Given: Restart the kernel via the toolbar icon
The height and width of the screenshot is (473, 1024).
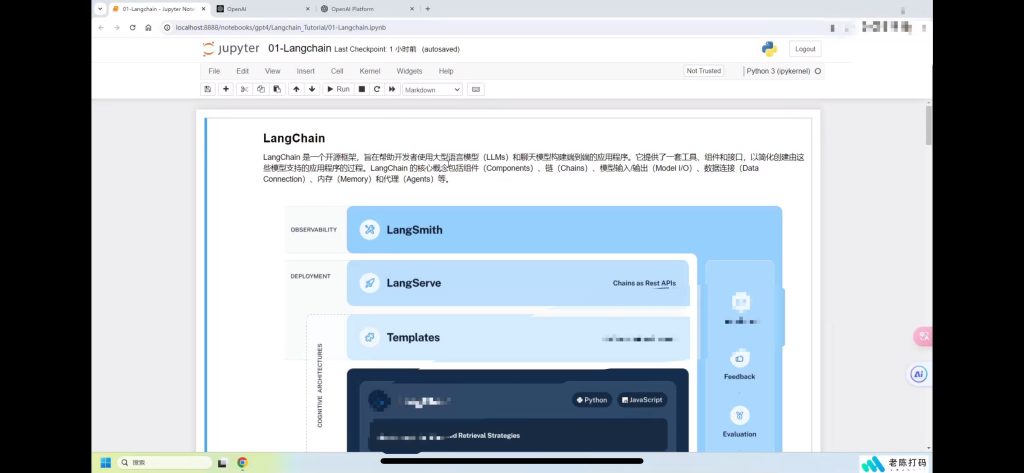Looking at the screenshot, I should pos(377,90).
